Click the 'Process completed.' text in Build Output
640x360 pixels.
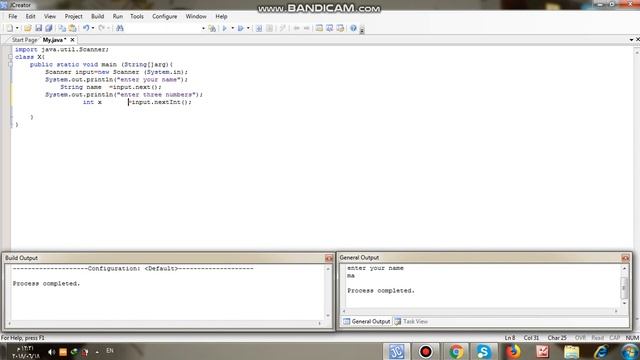click(x=46, y=283)
